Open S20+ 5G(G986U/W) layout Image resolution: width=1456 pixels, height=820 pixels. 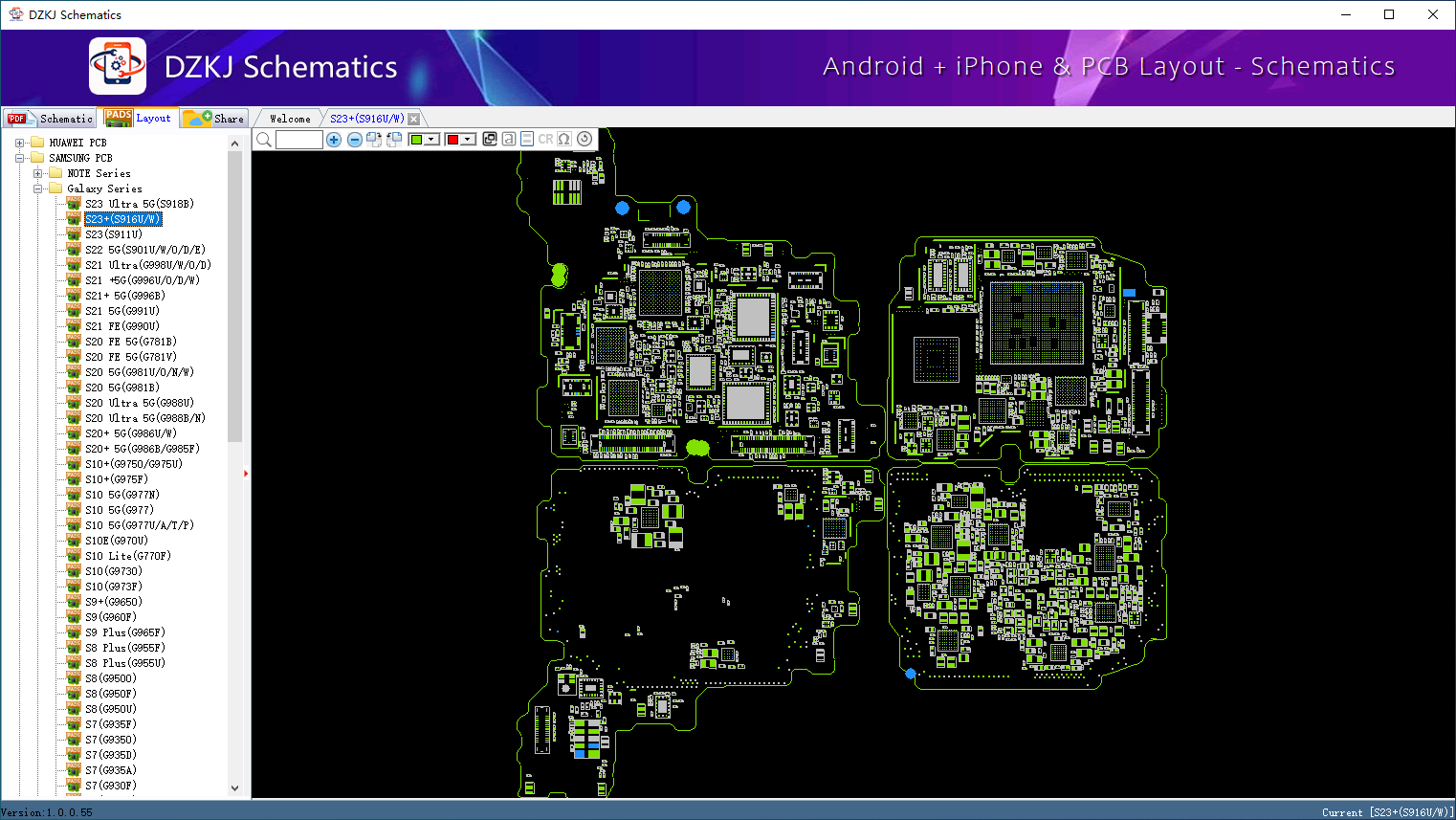(130, 433)
